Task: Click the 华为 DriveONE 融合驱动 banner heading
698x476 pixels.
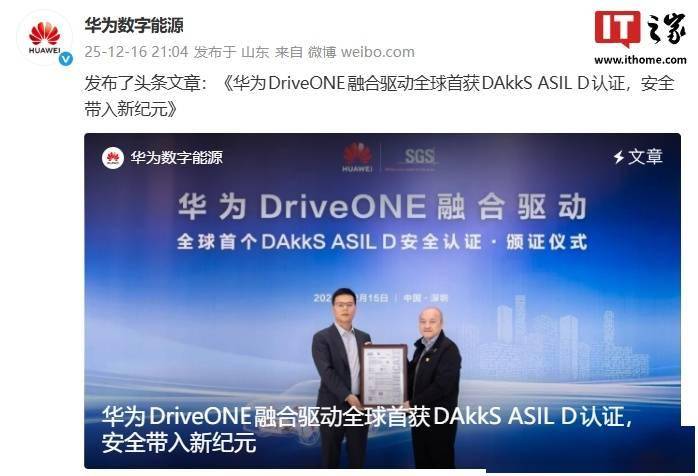Action: click(382, 207)
